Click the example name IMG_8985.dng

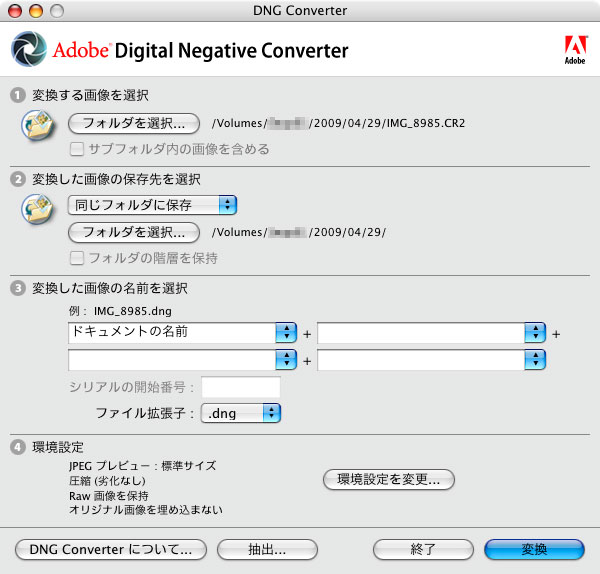click(x=133, y=311)
